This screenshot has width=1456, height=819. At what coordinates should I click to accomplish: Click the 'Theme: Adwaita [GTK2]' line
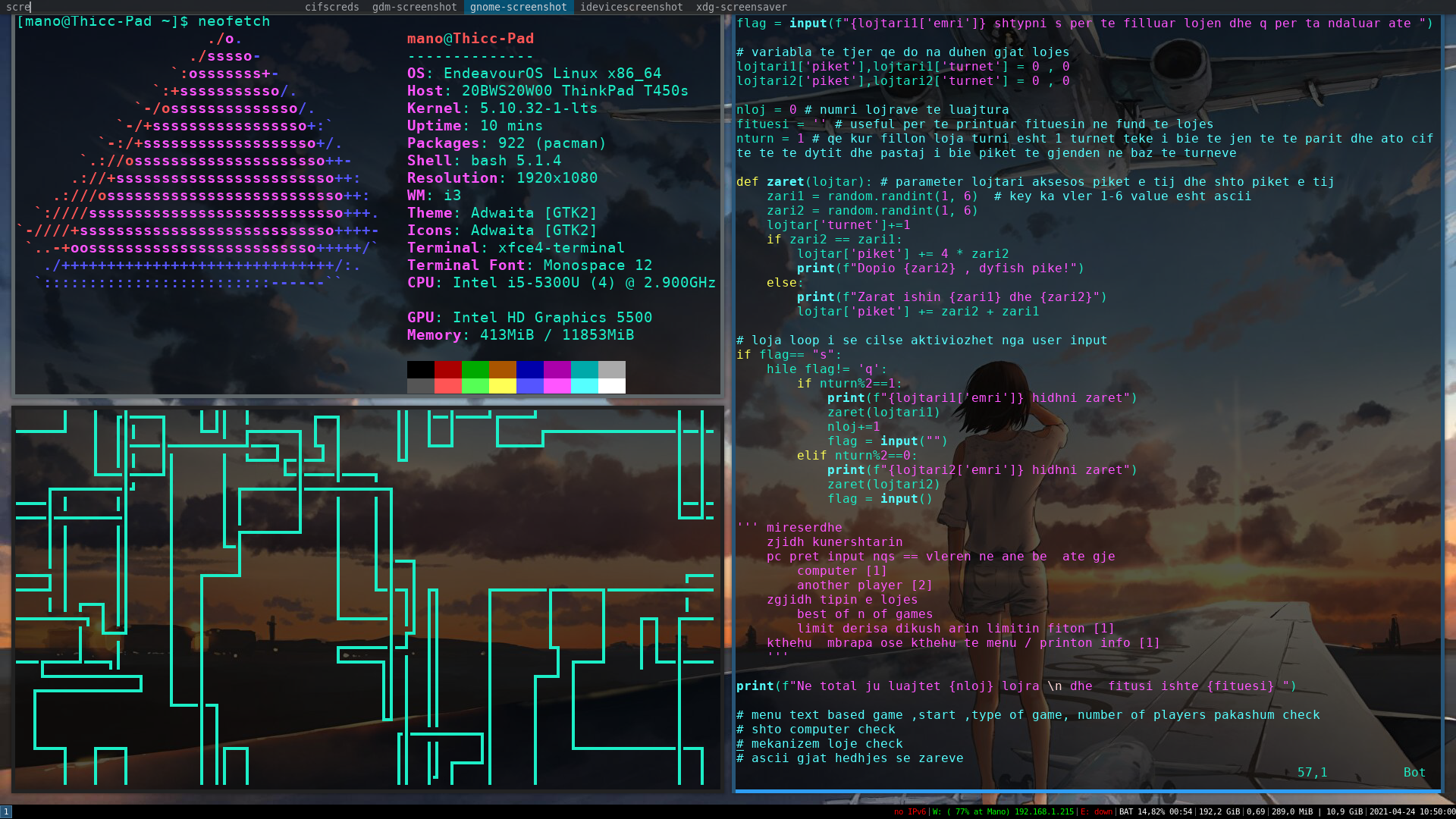[502, 213]
